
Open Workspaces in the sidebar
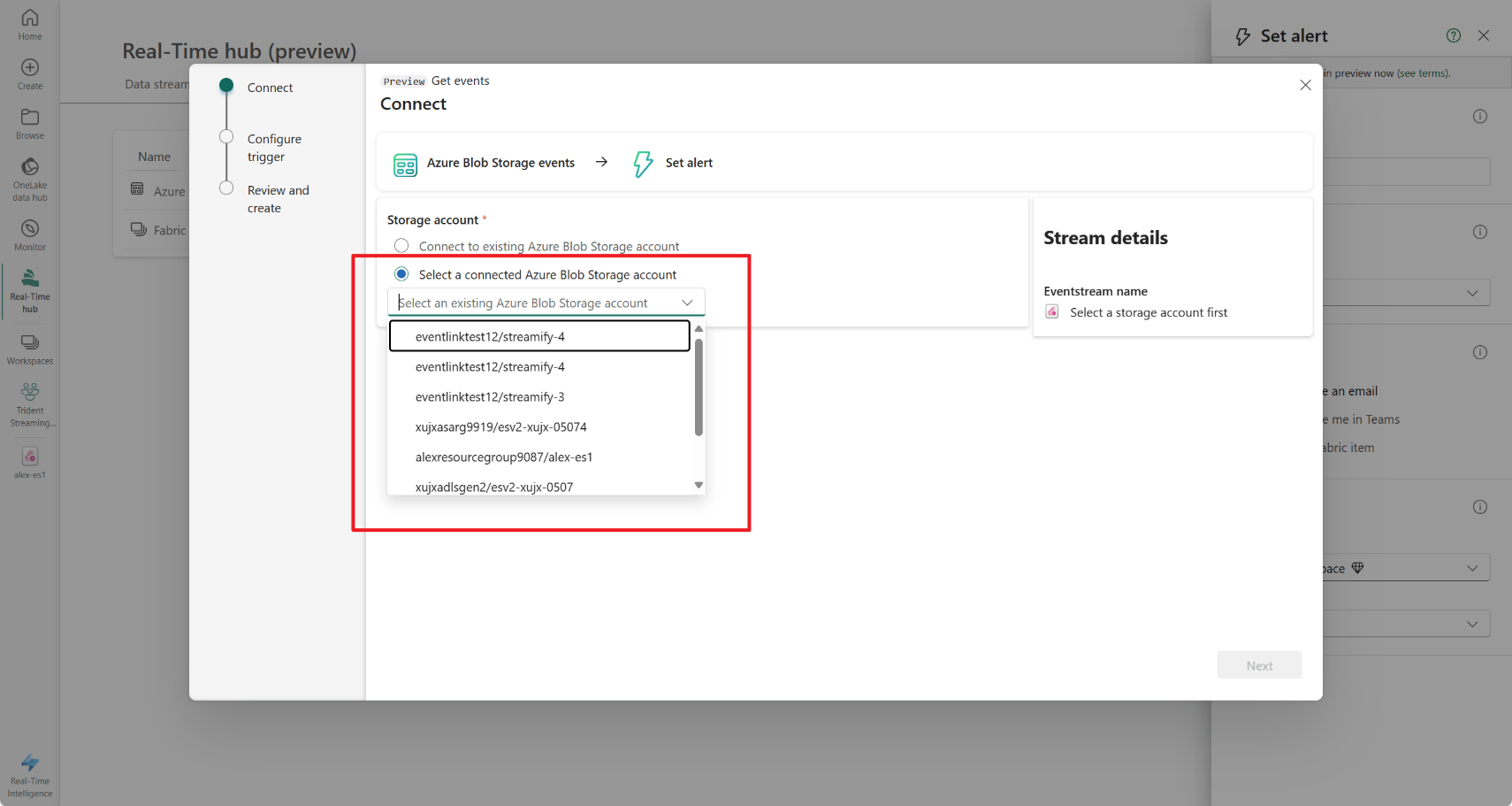click(30, 349)
